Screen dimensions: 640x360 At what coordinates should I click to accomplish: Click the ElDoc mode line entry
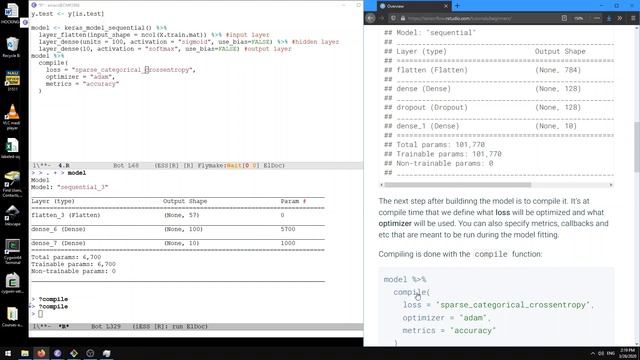point(274,165)
